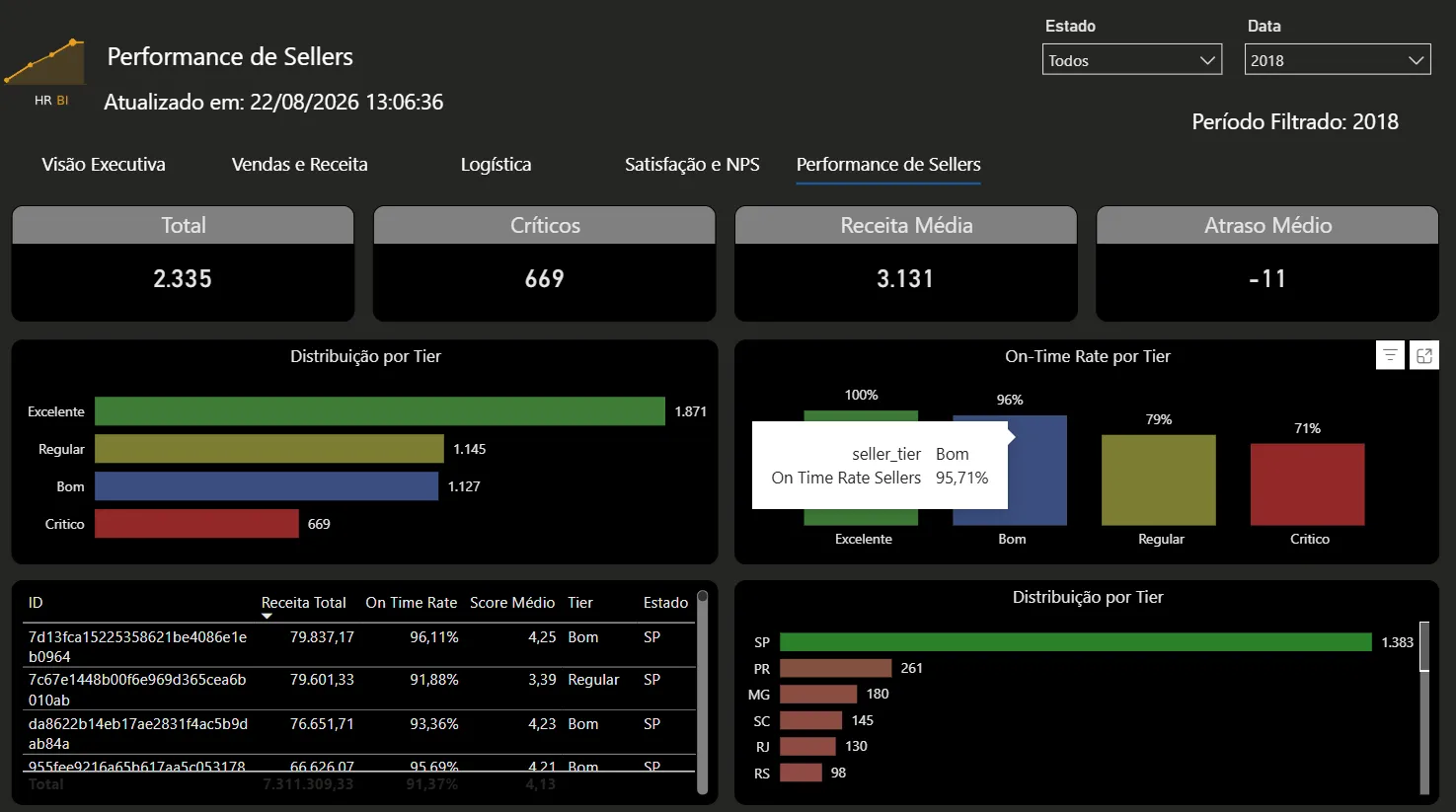Open focus mode icon on On-Time Rate chart
Screen dimensions: 1456x812
click(x=1424, y=355)
